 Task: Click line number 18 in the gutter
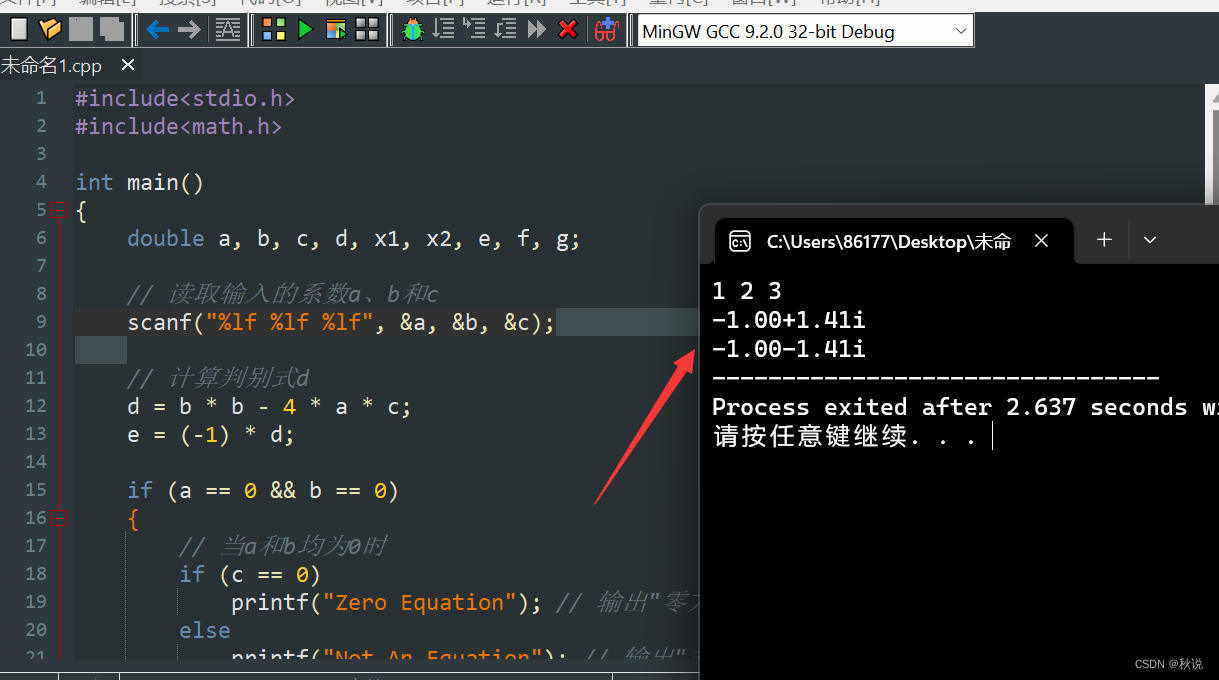point(36,574)
